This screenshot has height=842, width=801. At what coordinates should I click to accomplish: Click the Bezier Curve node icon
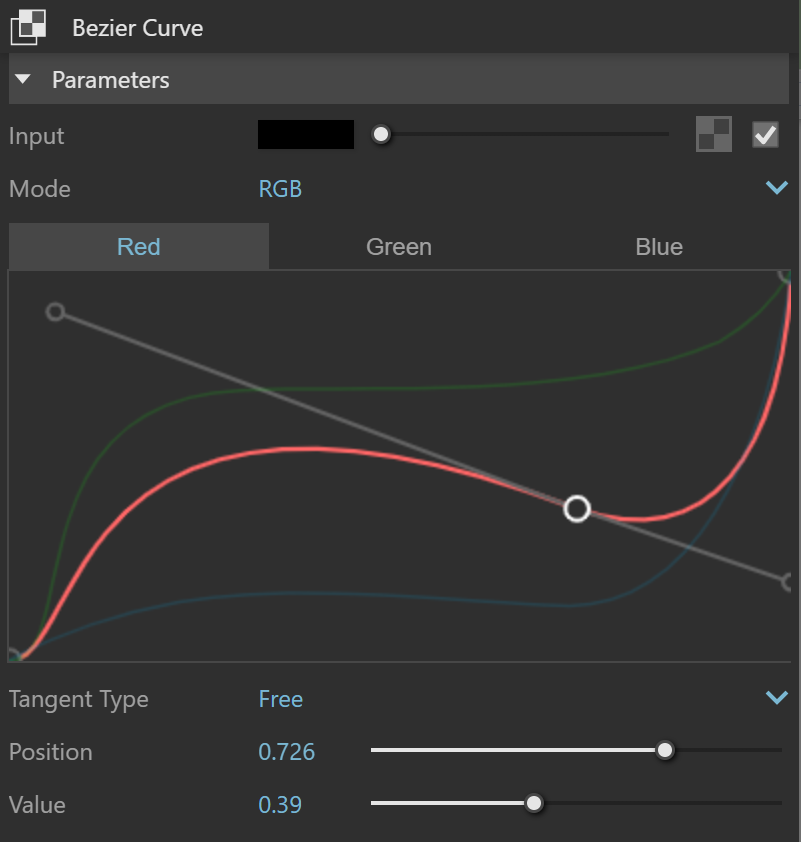(28, 27)
